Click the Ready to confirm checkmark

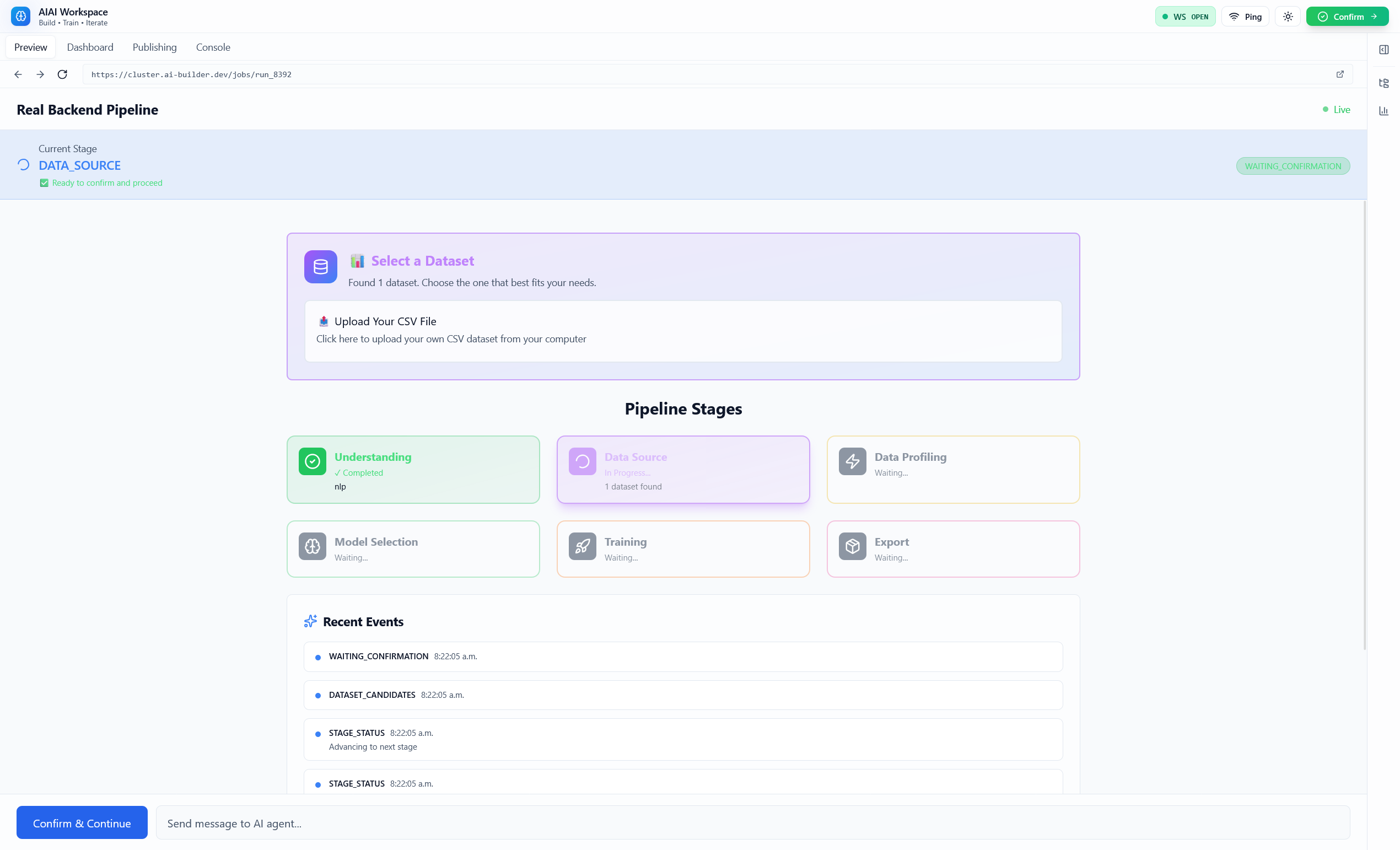(x=44, y=183)
